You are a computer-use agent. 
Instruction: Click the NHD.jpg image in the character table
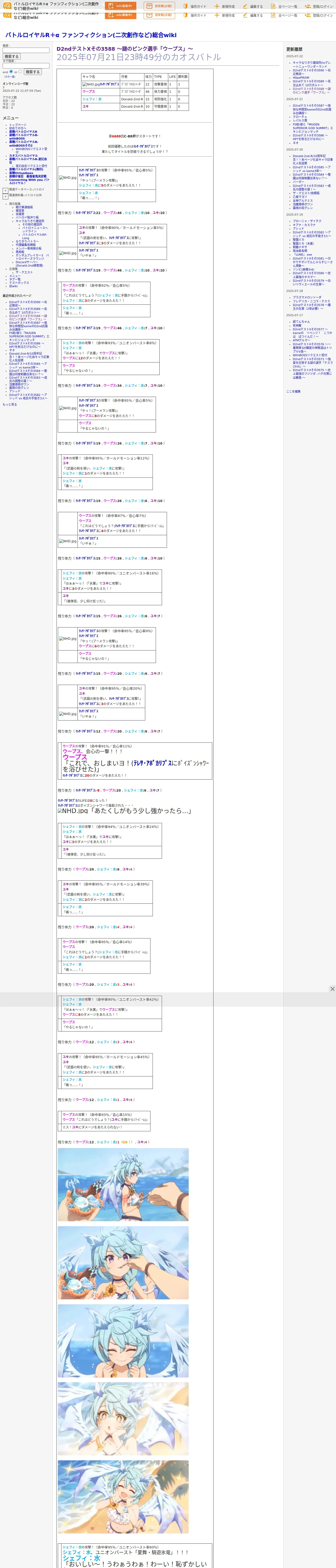click(91, 85)
